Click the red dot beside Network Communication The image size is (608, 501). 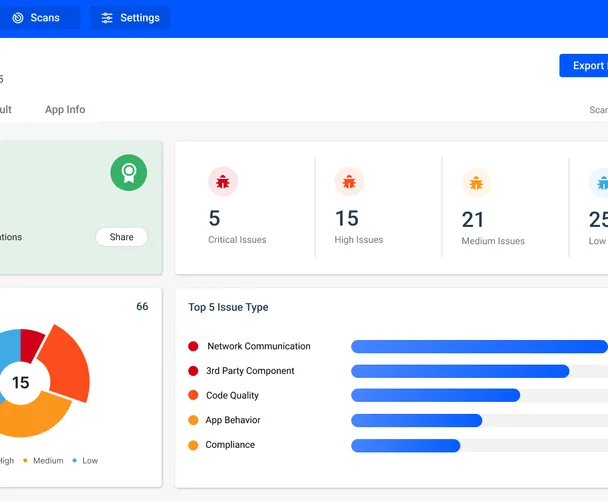(x=193, y=346)
